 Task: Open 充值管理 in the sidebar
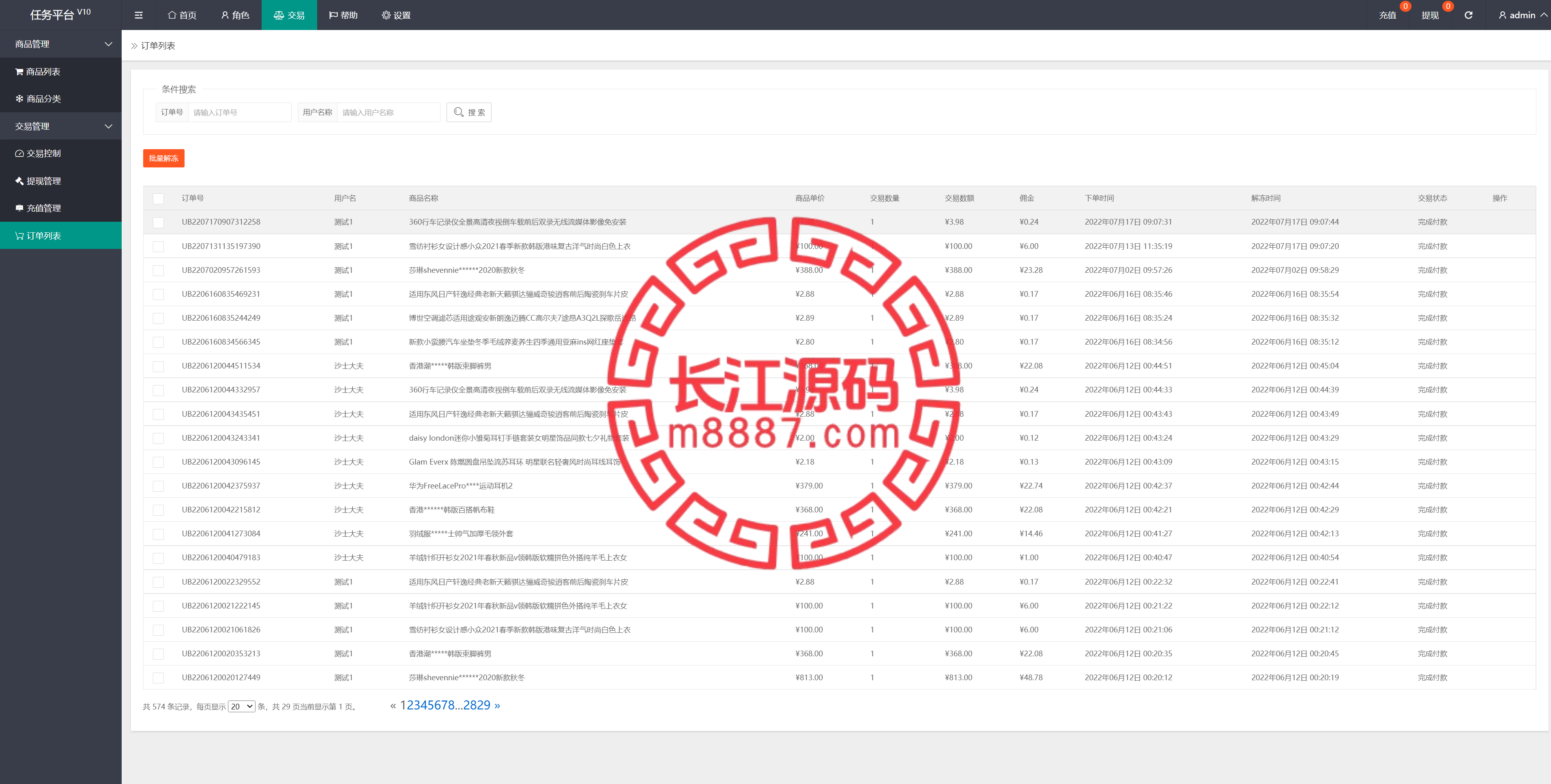point(61,208)
